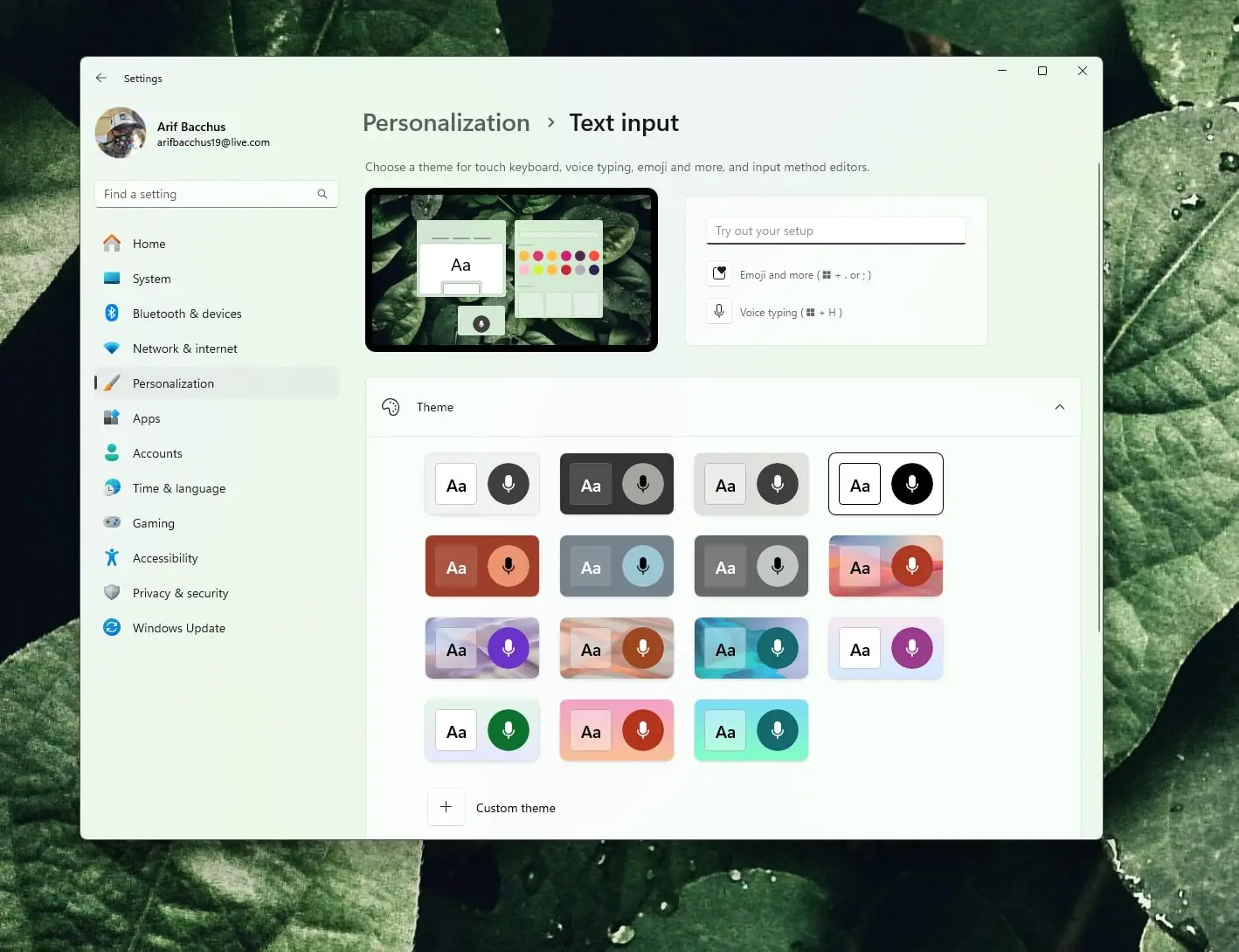Image resolution: width=1239 pixels, height=952 pixels.
Task: Select the red-orange keyboard theme
Action: click(481, 567)
